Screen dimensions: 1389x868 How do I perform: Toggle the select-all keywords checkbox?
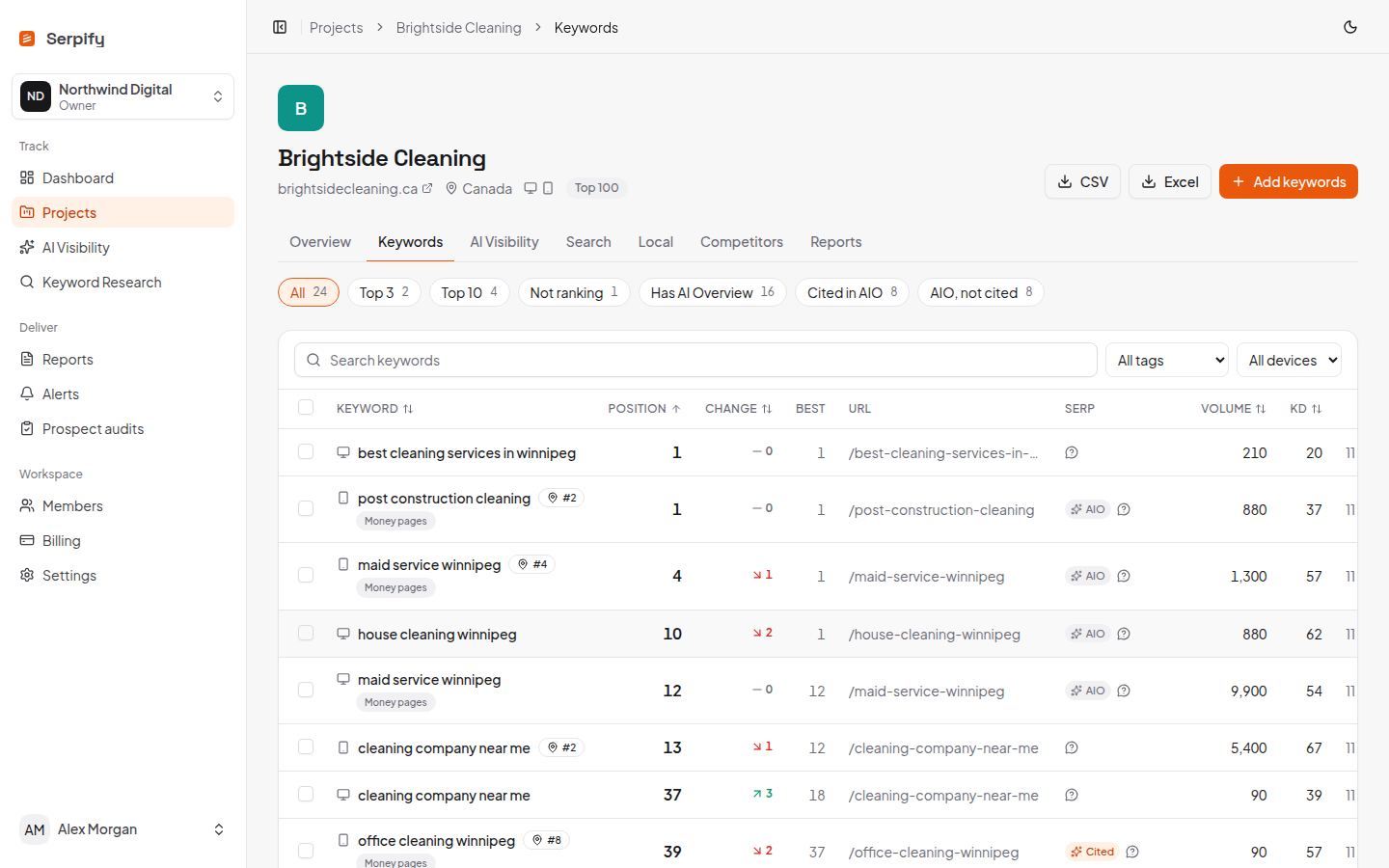point(306,407)
